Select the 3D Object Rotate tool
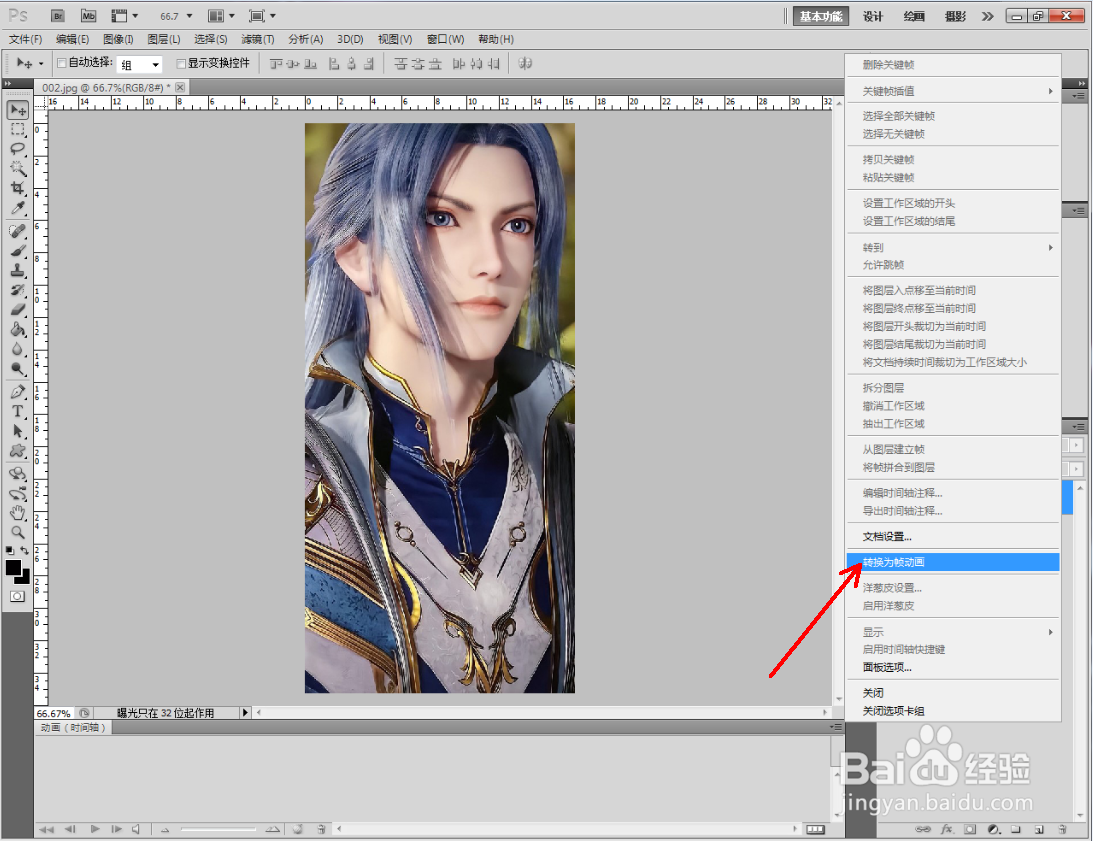The height and width of the screenshot is (841, 1093). pyautogui.click(x=17, y=474)
